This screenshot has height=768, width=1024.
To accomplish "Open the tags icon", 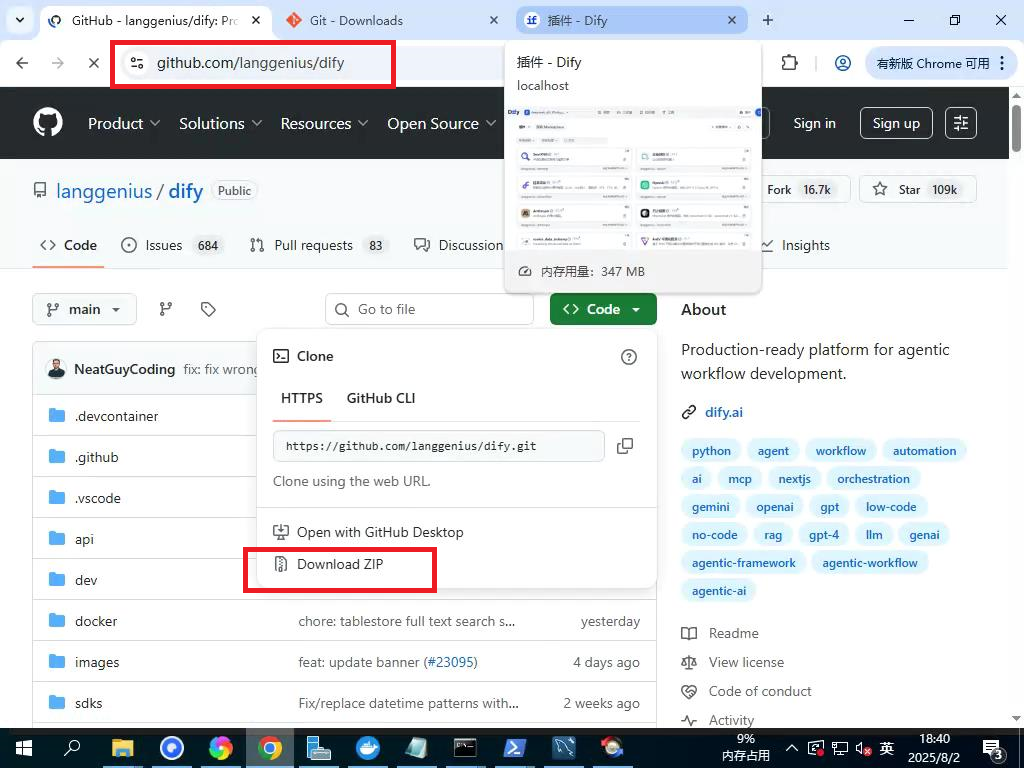I will [x=208, y=309].
